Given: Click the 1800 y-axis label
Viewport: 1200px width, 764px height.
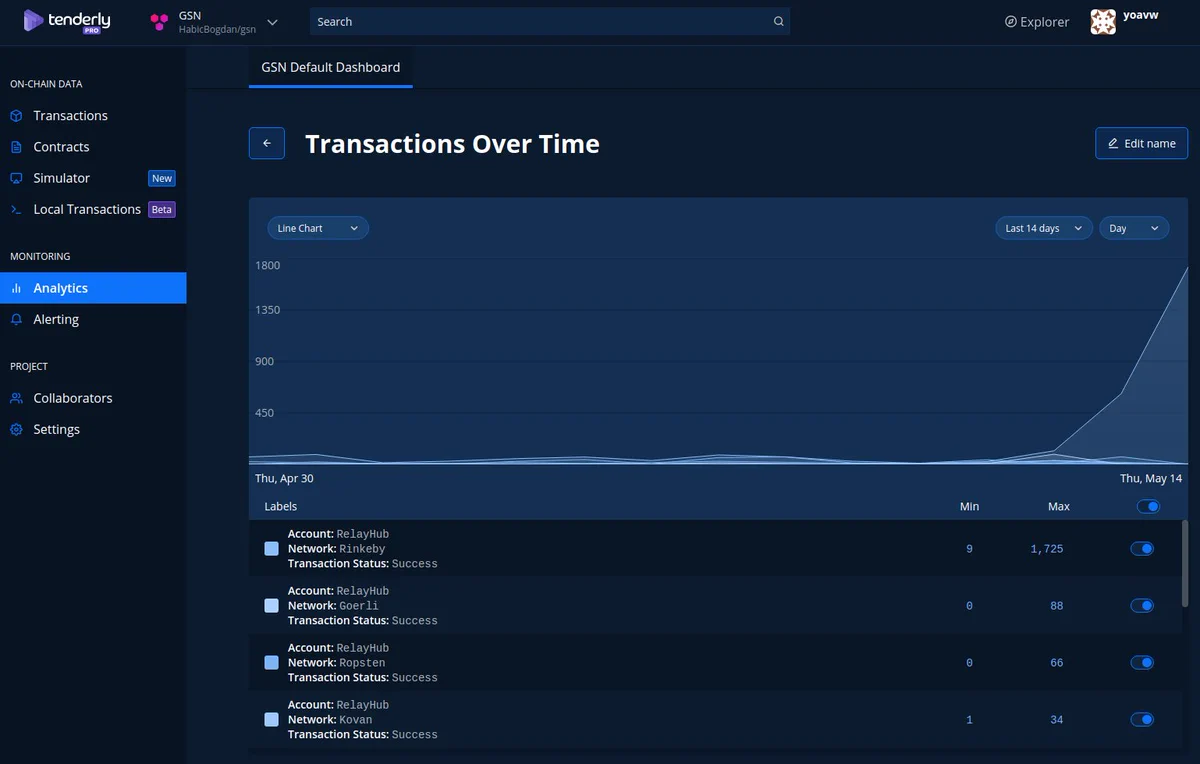Looking at the screenshot, I should [x=268, y=265].
